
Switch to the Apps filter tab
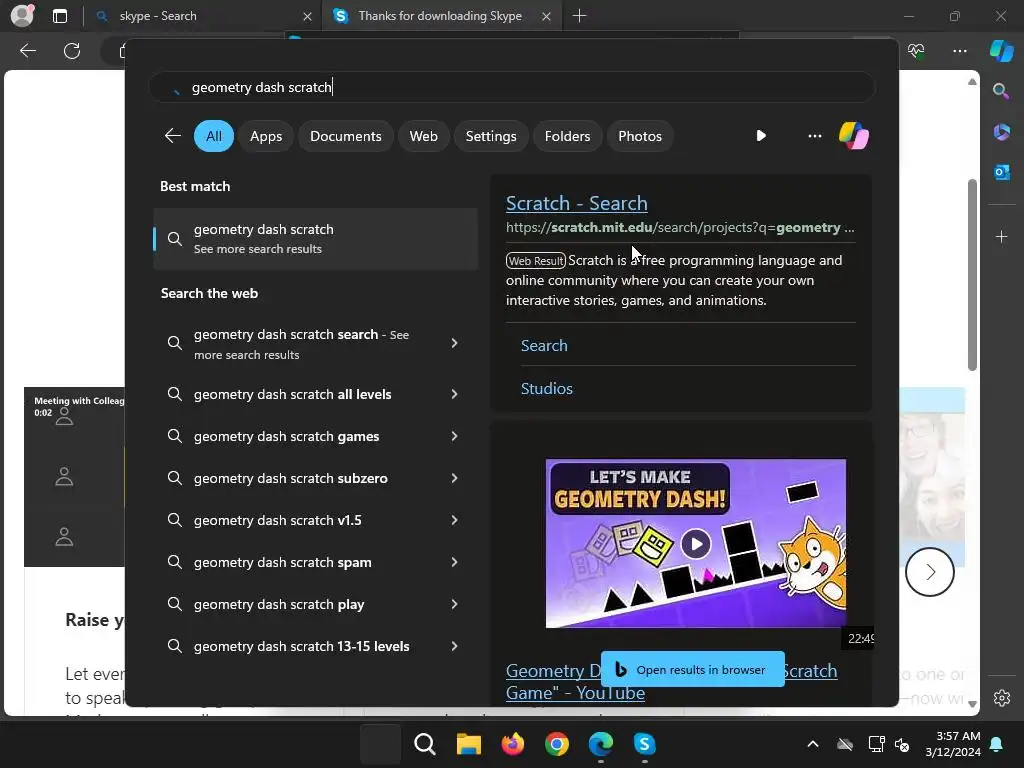click(x=266, y=136)
